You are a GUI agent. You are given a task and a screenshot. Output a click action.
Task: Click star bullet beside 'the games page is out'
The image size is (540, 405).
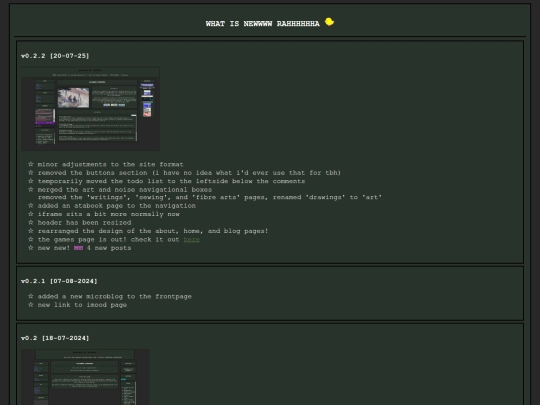31,239
